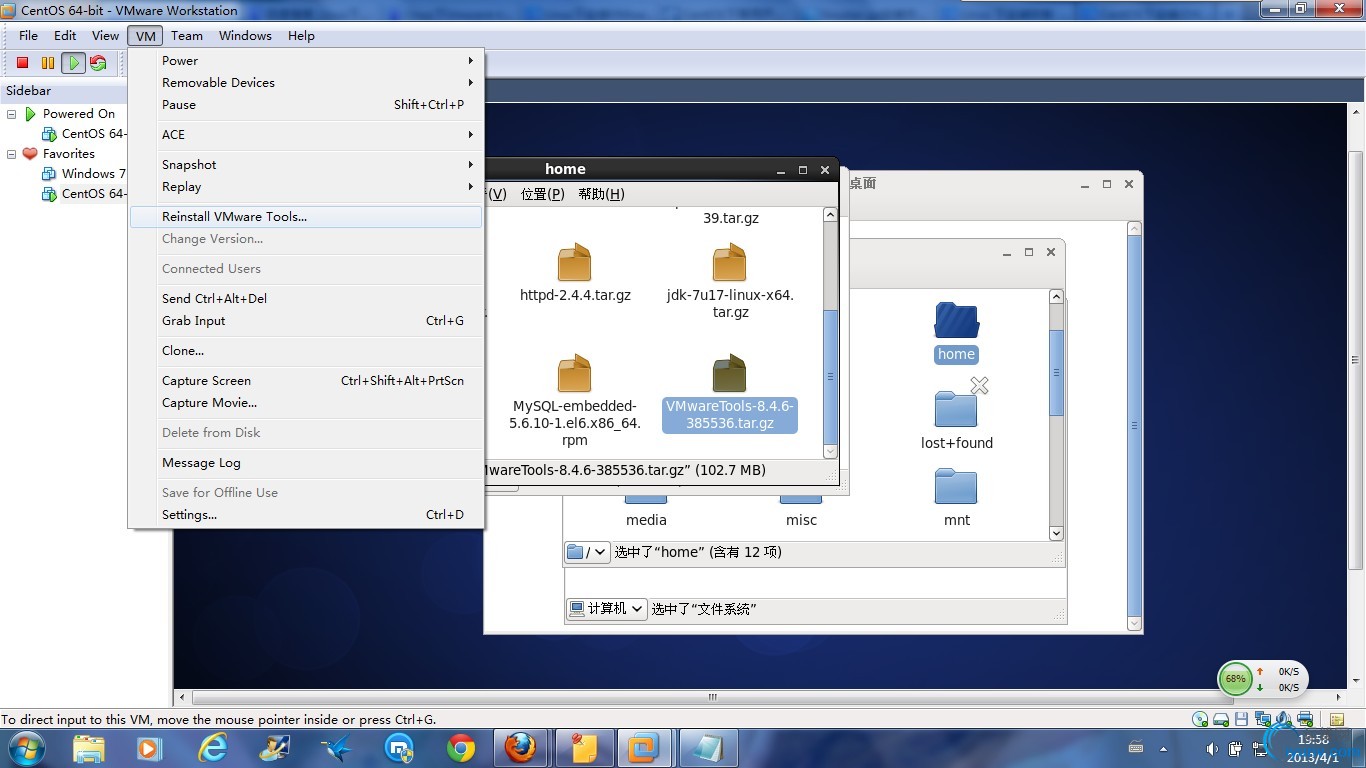This screenshot has height=768, width=1366.
Task: Open the Team menu
Action: pos(187,35)
